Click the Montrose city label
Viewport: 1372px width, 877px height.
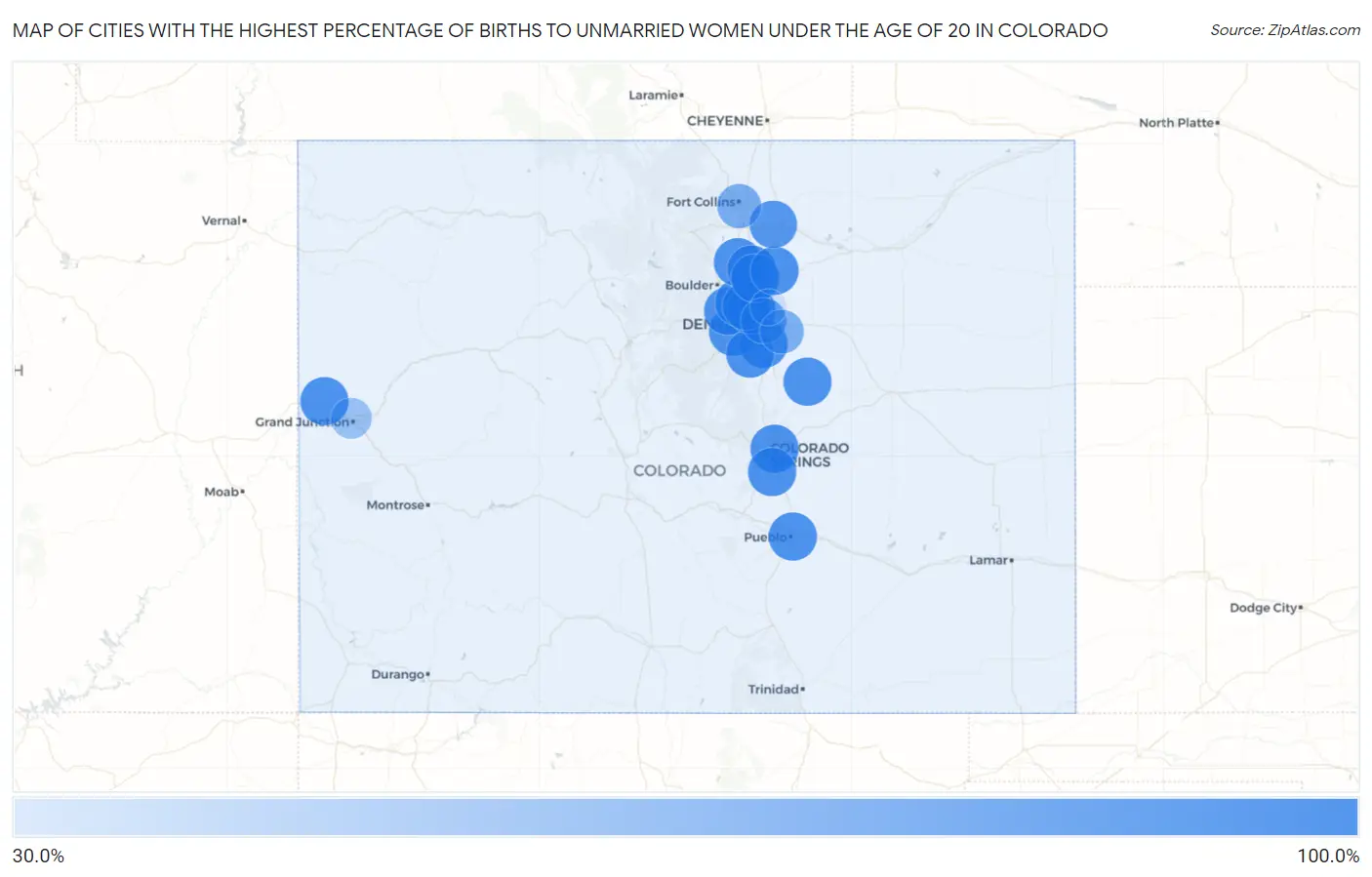coord(395,505)
